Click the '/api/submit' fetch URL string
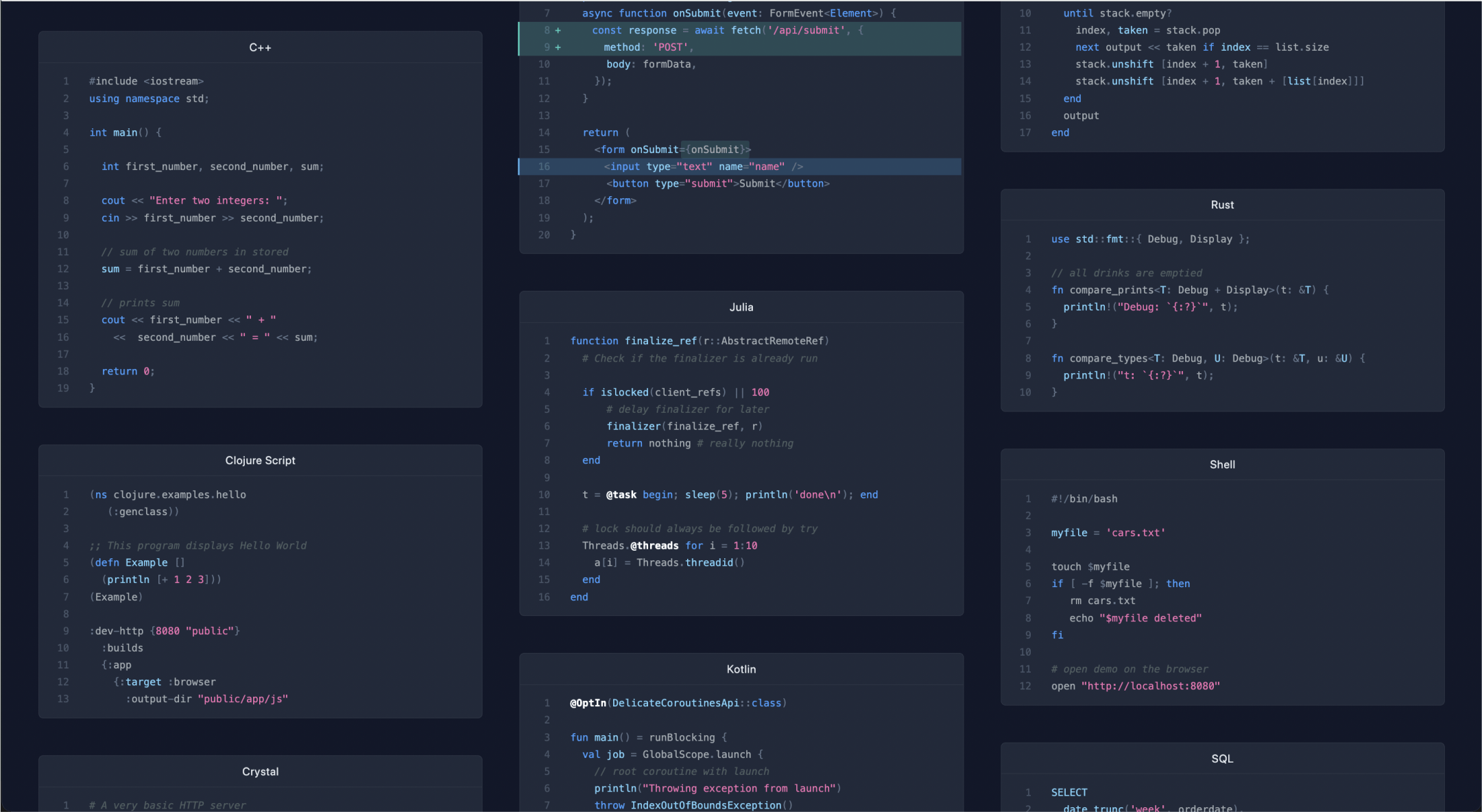 coord(806,30)
